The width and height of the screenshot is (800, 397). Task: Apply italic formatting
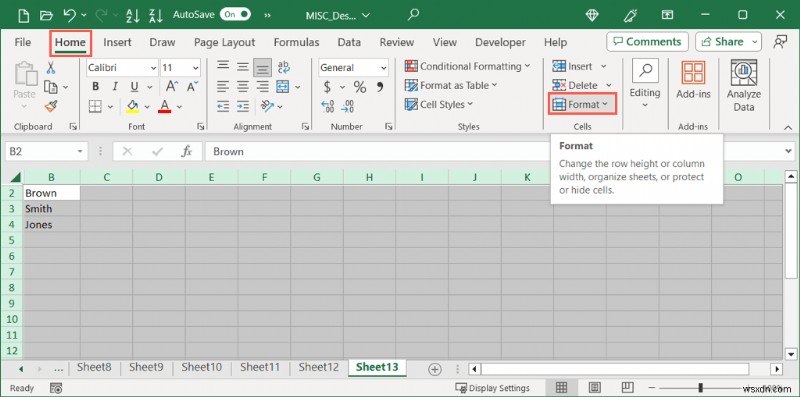(x=115, y=87)
